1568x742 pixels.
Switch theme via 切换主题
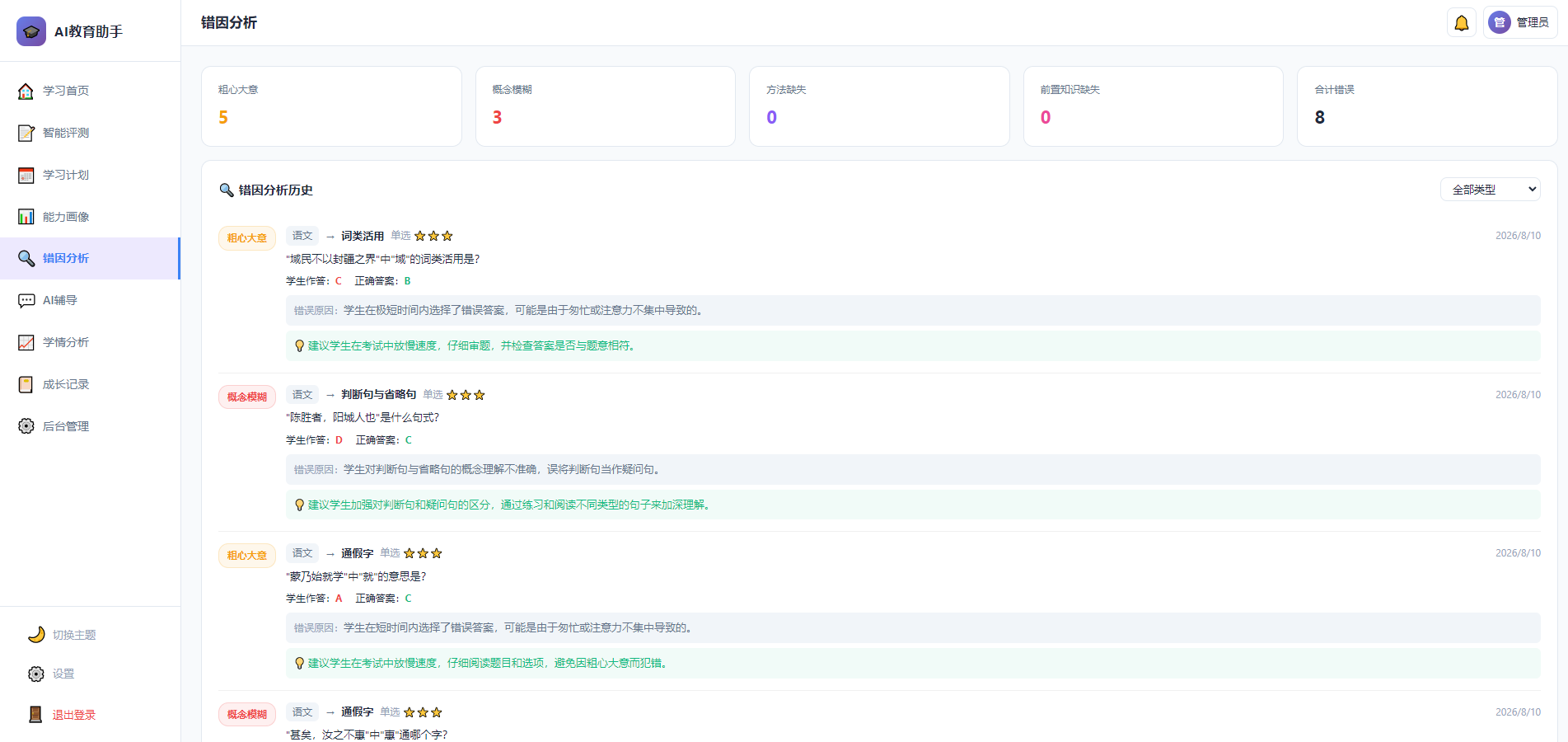pos(91,635)
